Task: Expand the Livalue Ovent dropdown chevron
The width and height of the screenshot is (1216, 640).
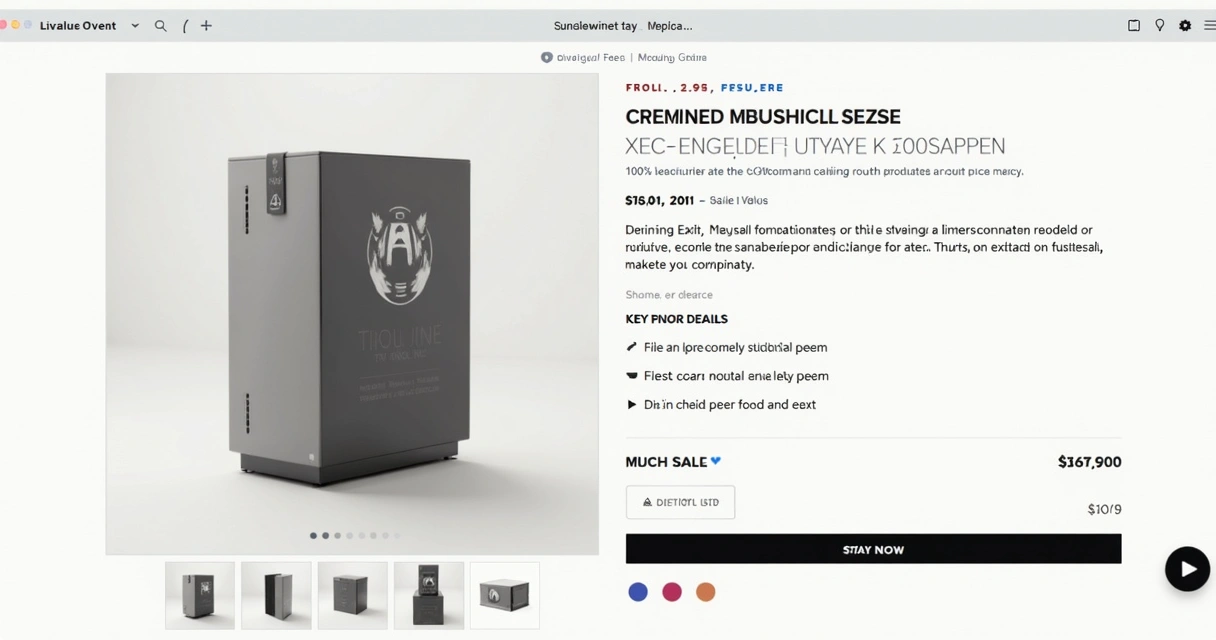Action: click(x=135, y=26)
